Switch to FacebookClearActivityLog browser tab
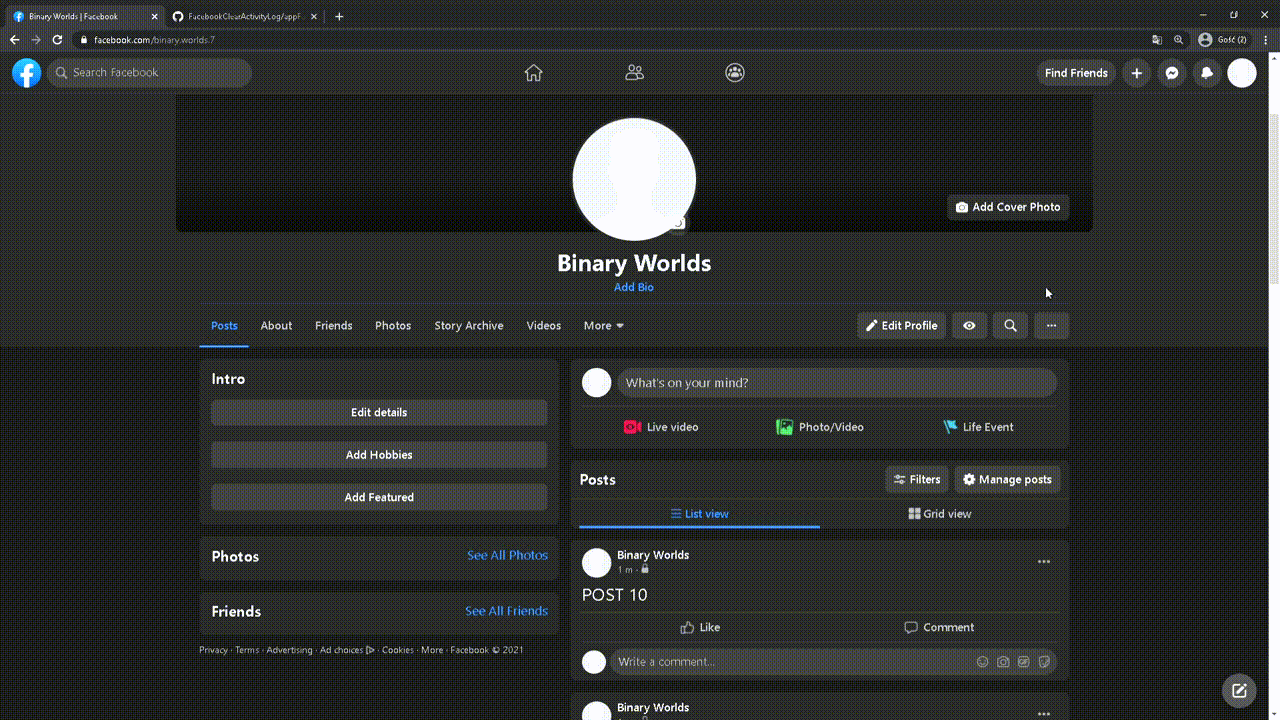Viewport: 1280px width, 720px height. [243, 16]
